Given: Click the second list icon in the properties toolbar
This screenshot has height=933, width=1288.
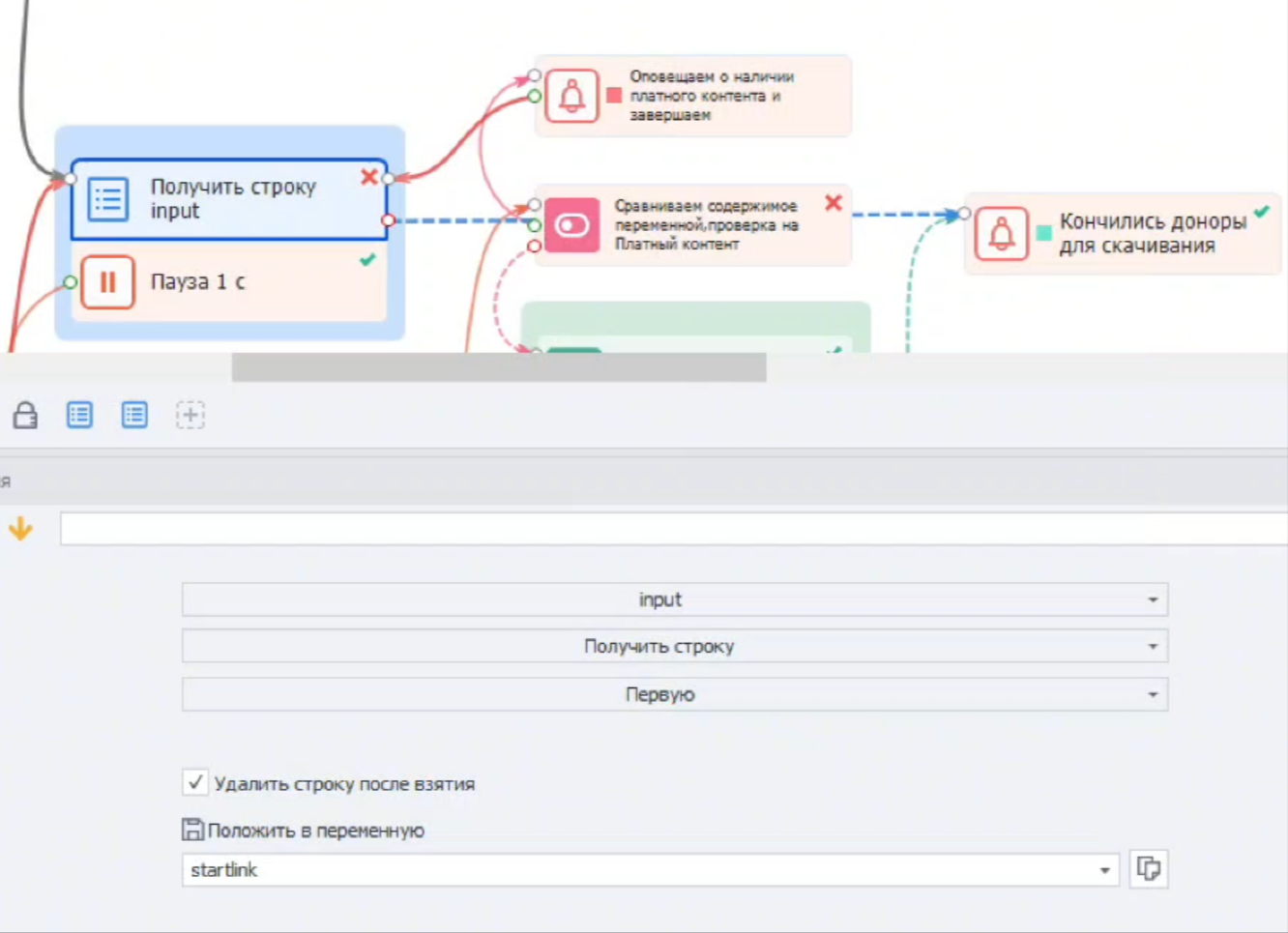Looking at the screenshot, I should (134, 416).
